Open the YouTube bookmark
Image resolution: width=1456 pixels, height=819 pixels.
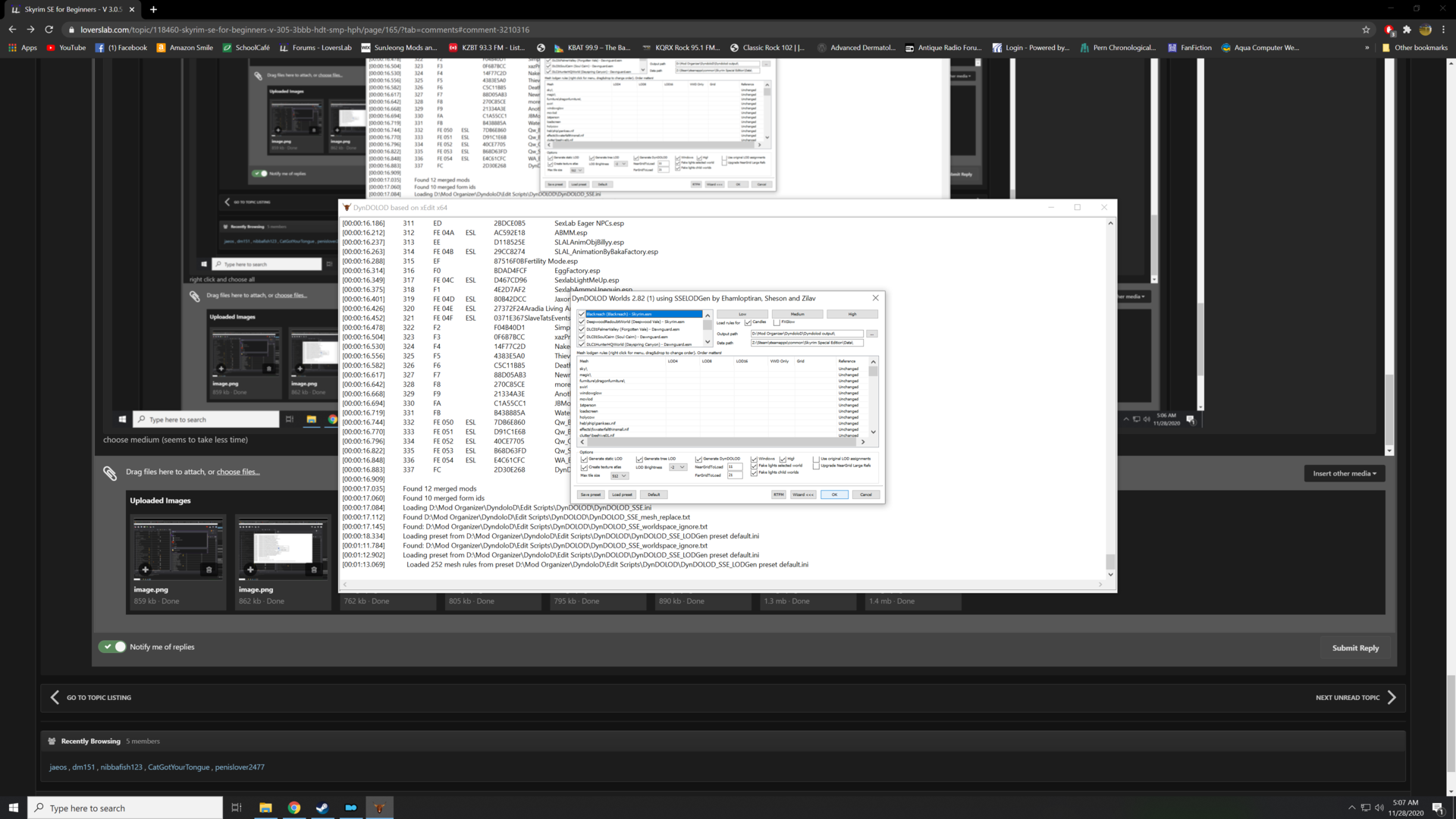(x=67, y=47)
